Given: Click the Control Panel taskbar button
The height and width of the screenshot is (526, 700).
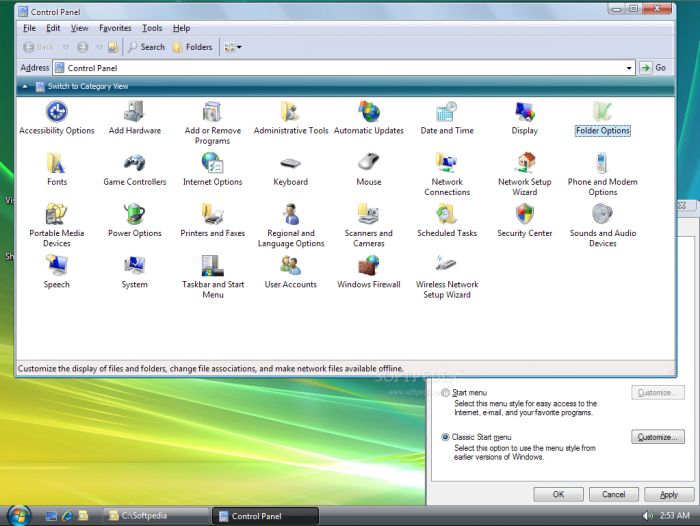Looking at the screenshot, I should tap(265, 516).
